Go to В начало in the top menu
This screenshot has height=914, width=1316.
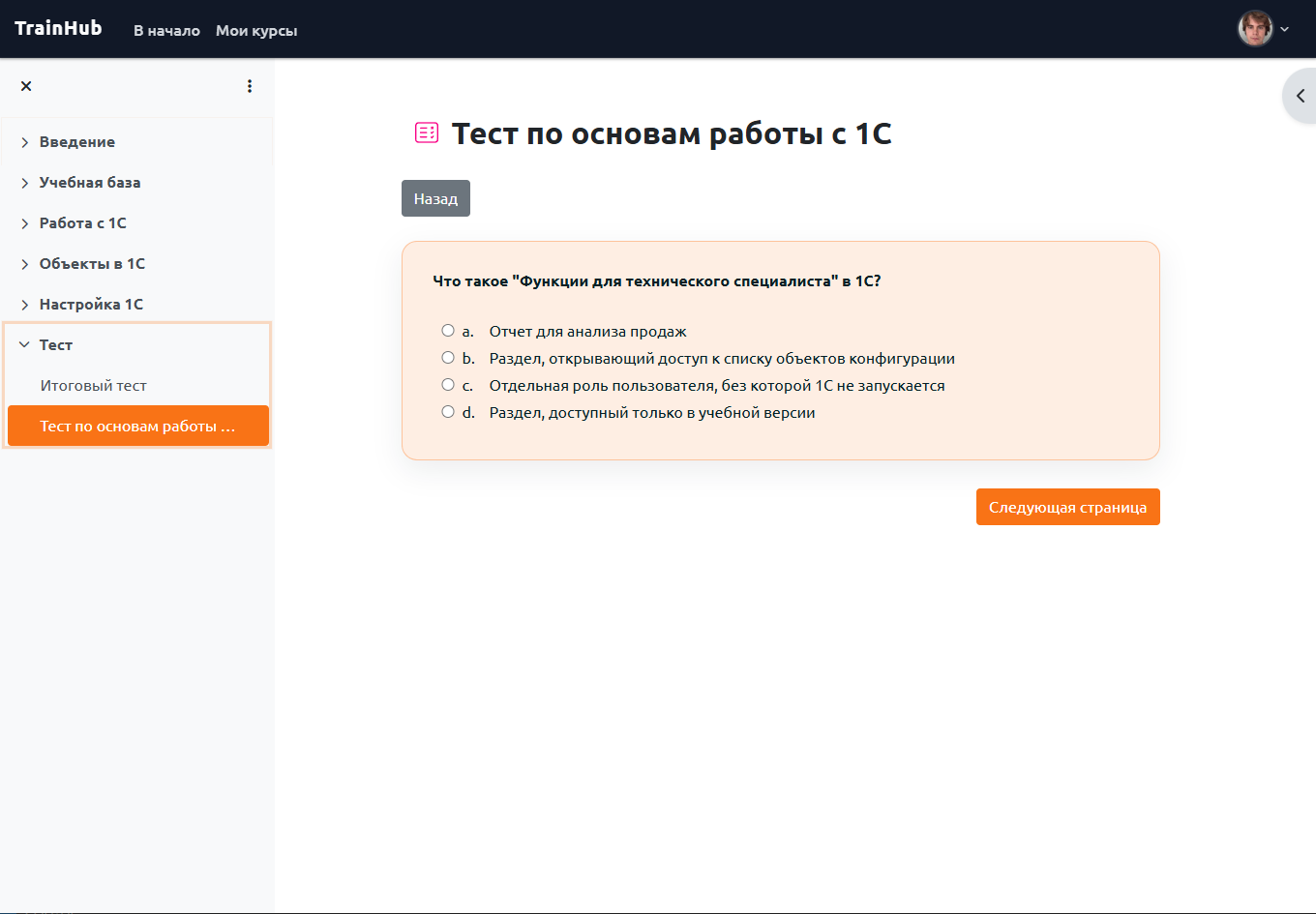166,30
